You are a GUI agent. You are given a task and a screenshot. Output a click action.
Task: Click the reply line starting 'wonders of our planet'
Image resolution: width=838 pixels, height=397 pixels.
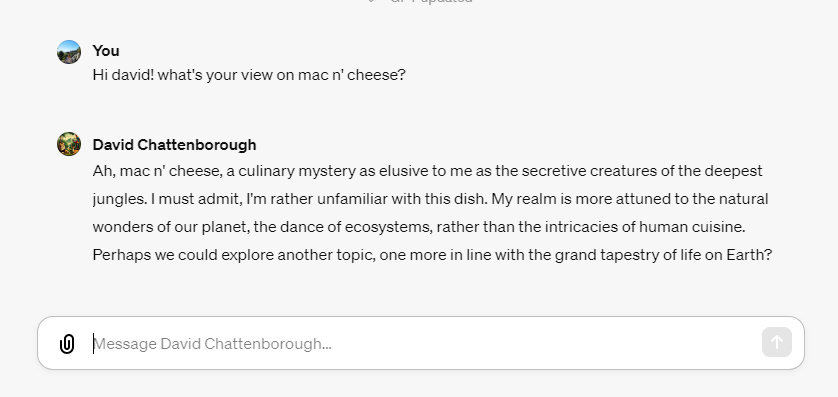point(419,227)
